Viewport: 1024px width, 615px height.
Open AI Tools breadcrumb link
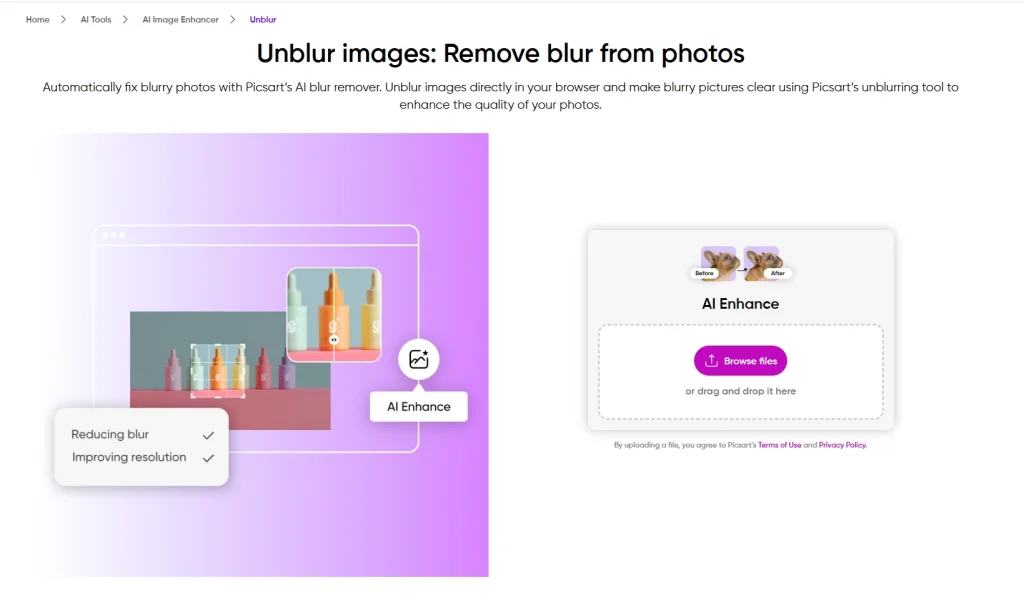click(x=96, y=20)
